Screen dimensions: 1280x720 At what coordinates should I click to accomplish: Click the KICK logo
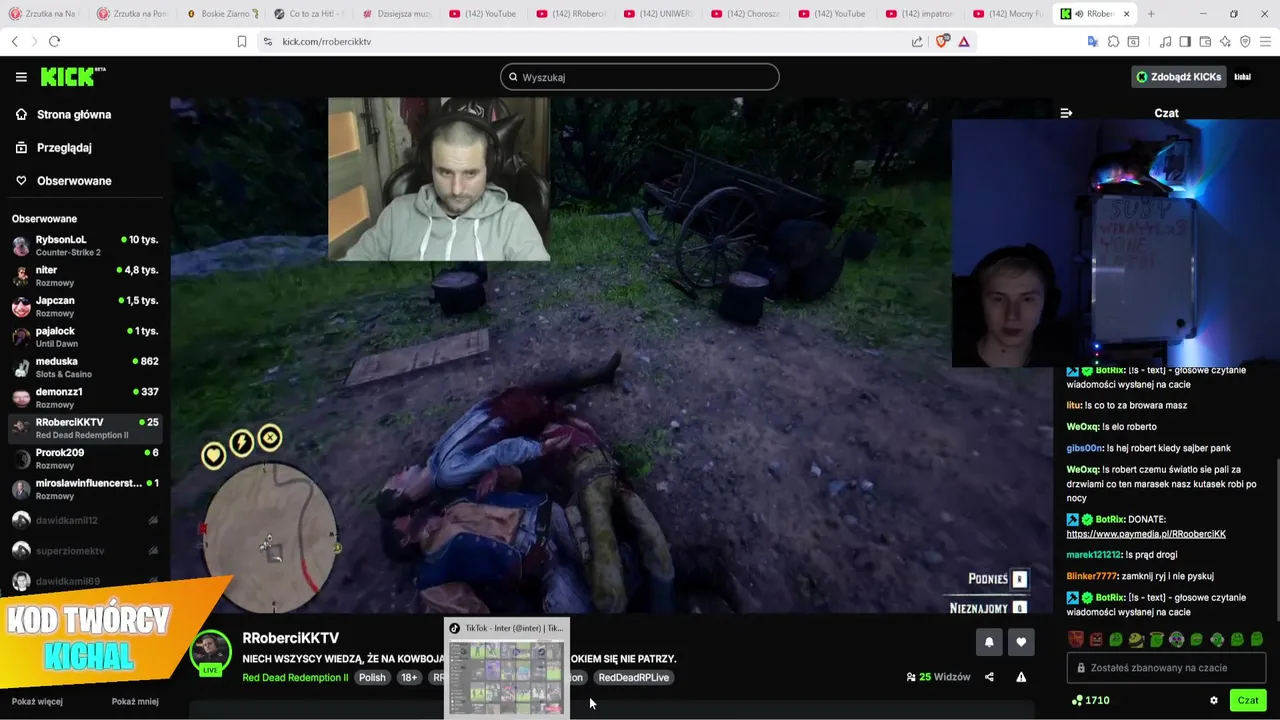pyautogui.click(x=72, y=77)
